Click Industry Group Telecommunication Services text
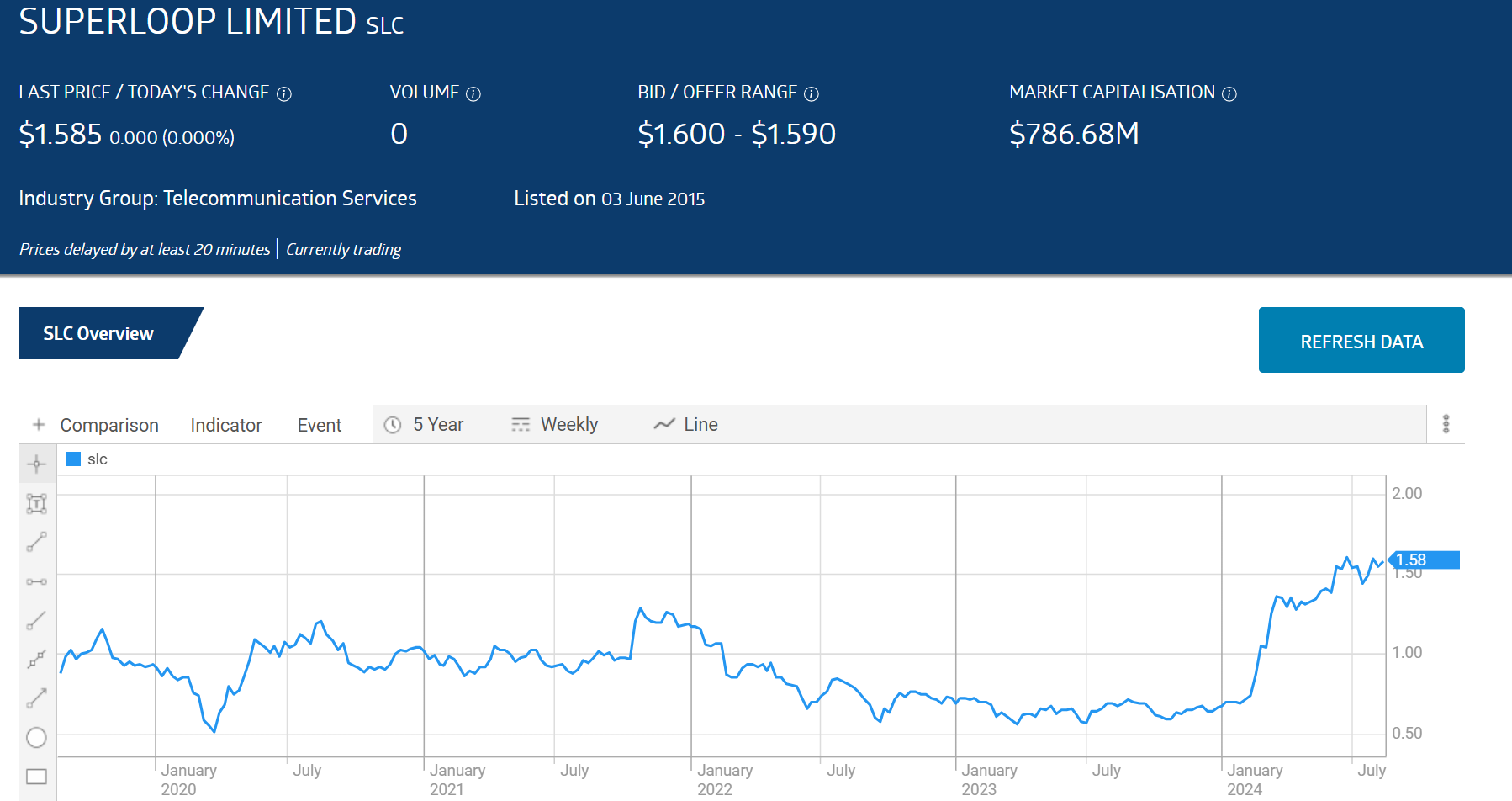This screenshot has height=801, width=1512. point(218,199)
